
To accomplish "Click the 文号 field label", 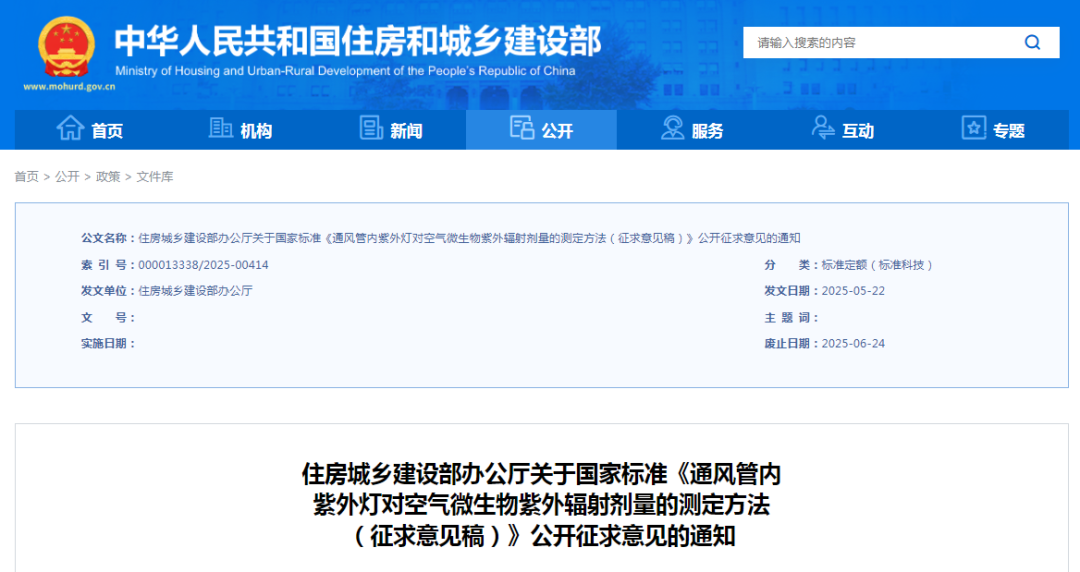I will point(107,318).
